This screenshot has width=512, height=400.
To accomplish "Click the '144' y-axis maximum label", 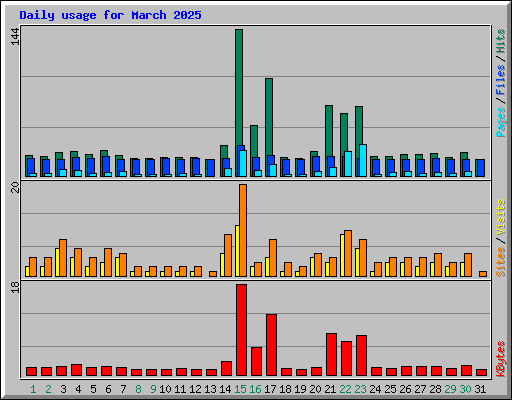I will (15, 37).
